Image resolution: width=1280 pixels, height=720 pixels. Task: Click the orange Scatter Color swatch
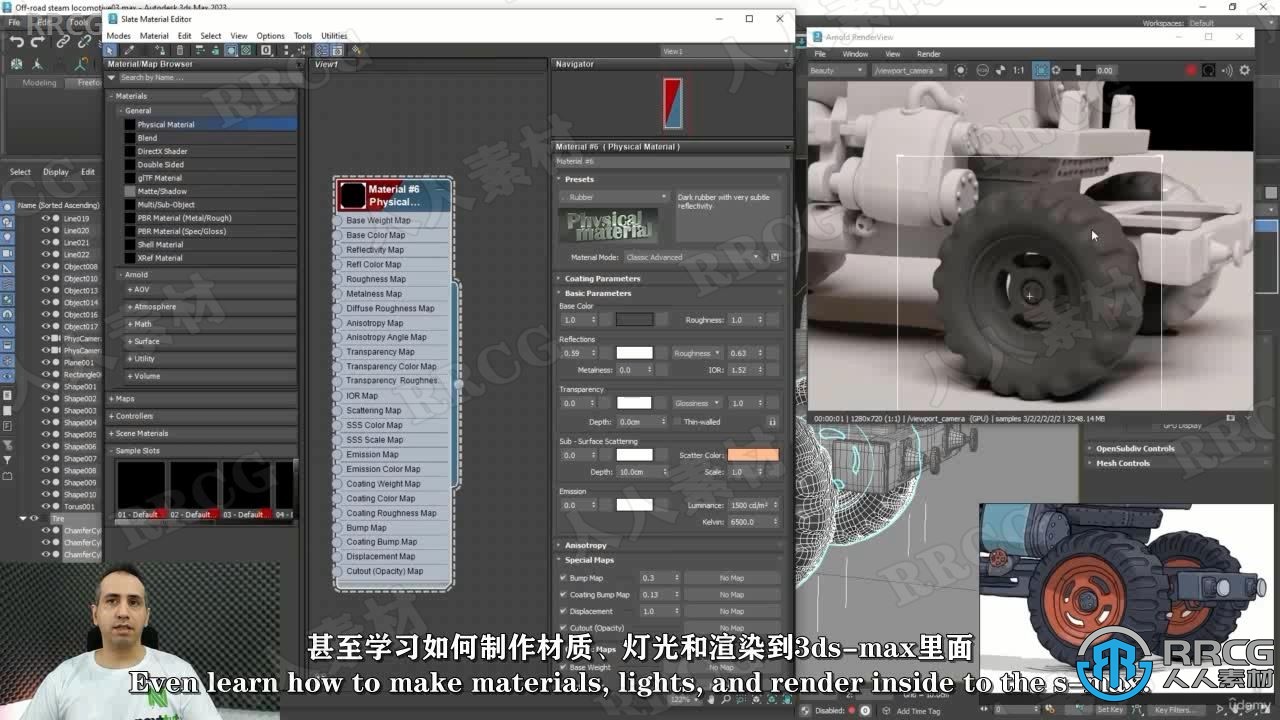pyautogui.click(x=753, y=455)
